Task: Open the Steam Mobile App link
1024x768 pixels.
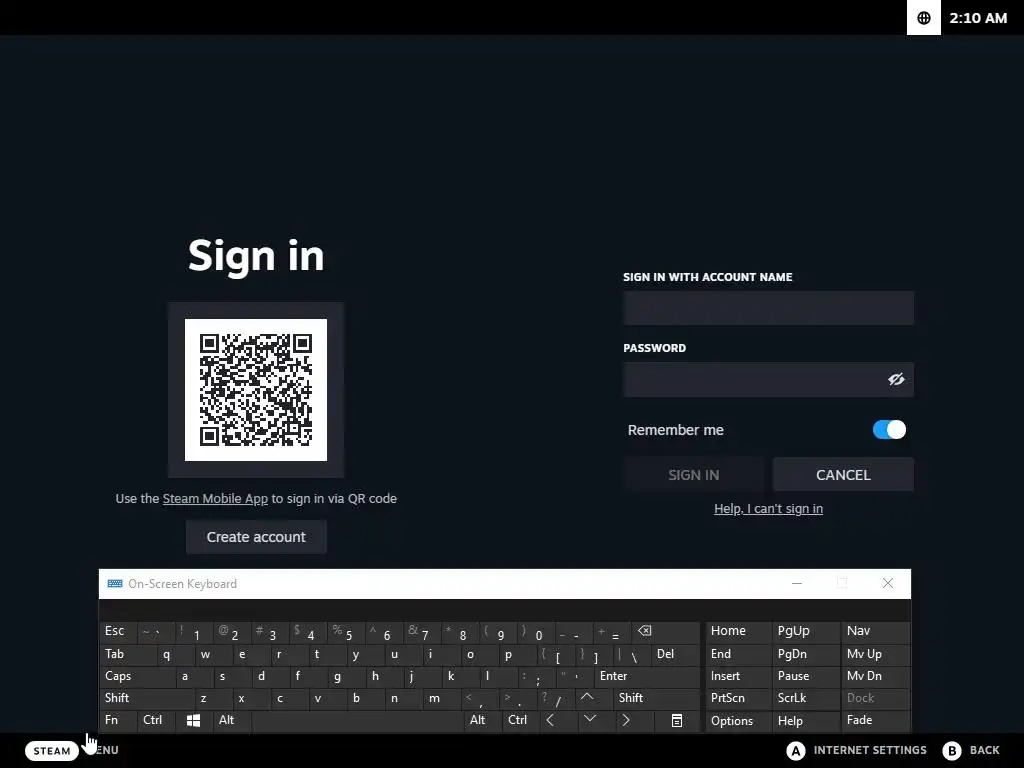Action: (x=215, y=499)
